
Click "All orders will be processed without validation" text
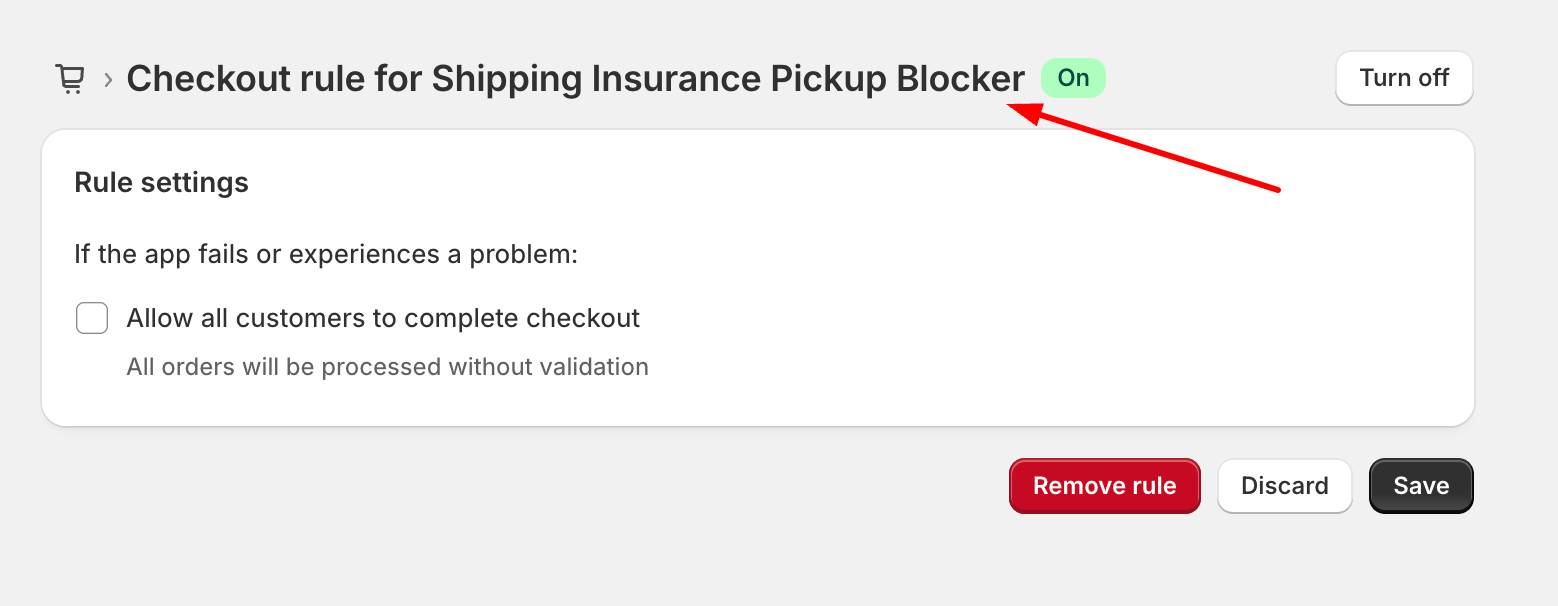[387, 367]
